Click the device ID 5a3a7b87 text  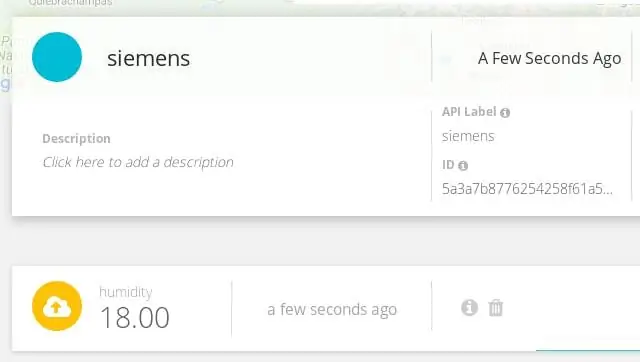[527, 189]
